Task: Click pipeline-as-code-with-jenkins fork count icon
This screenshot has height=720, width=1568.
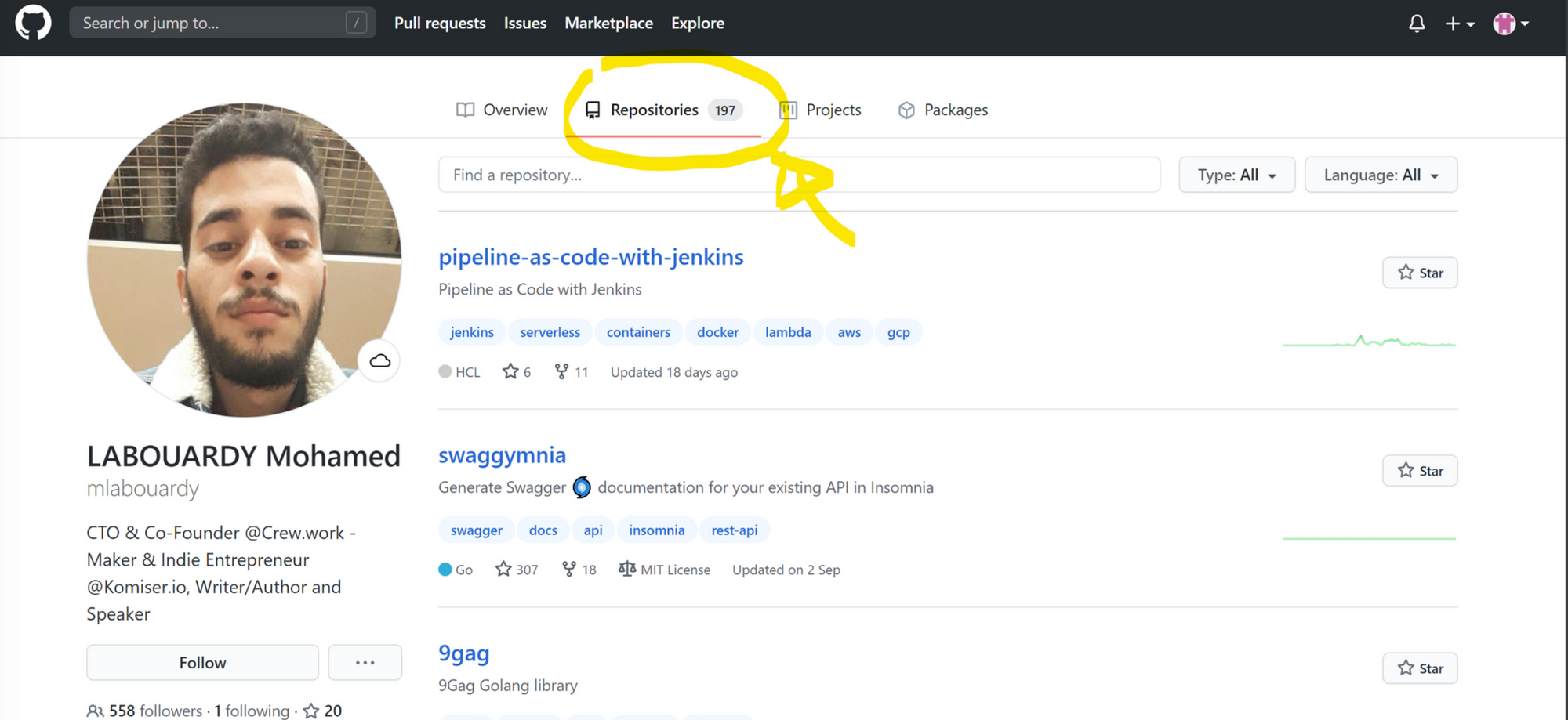Action: [x=561, y=371]
